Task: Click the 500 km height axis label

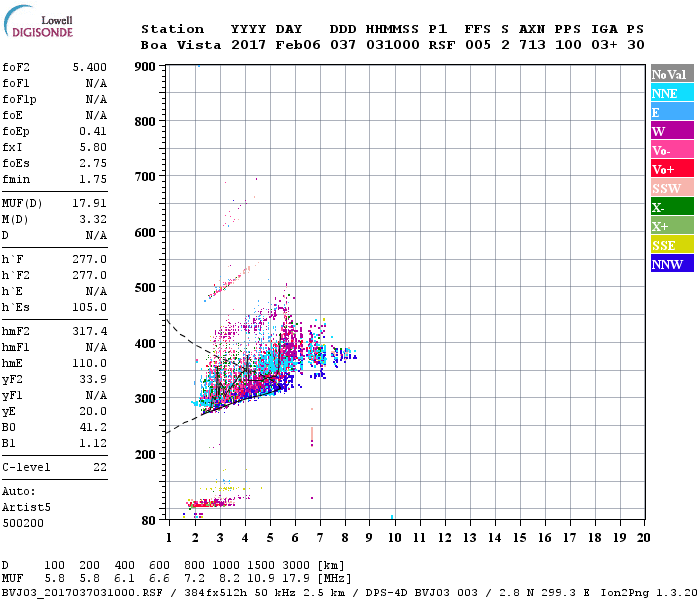Action: pyautogui.click(x=145, y=288)
